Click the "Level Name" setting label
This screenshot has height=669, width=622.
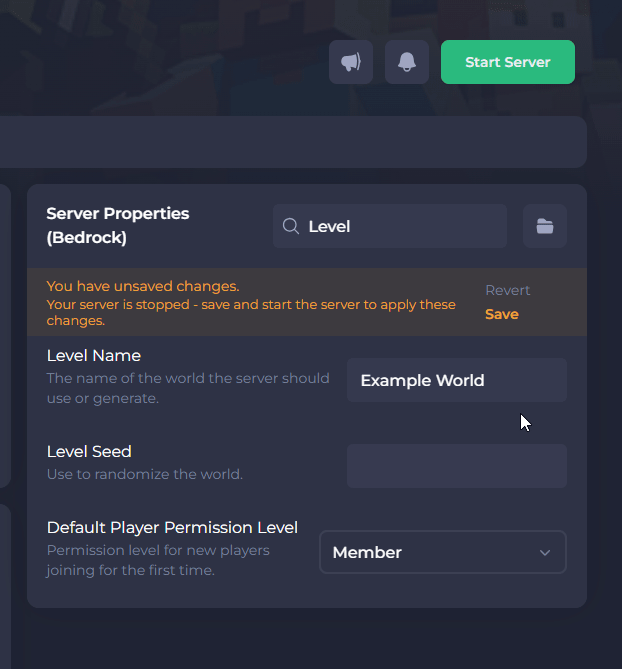(x=94, y=355)
